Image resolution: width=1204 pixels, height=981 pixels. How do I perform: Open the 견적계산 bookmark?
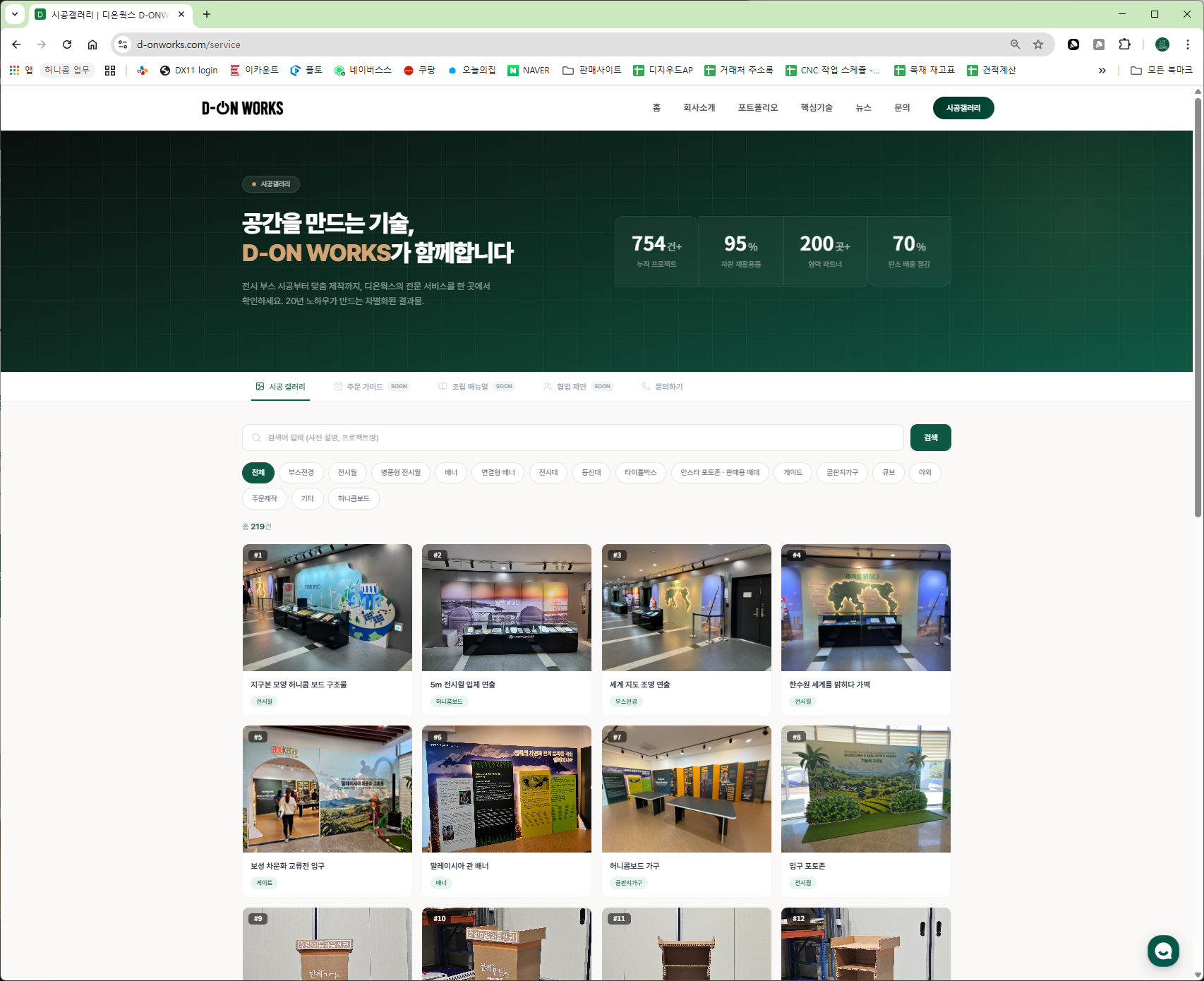click(992, 71)
